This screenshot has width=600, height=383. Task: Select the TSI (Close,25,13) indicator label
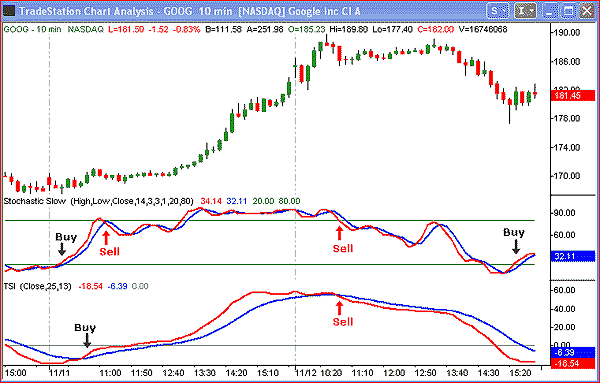37,286
